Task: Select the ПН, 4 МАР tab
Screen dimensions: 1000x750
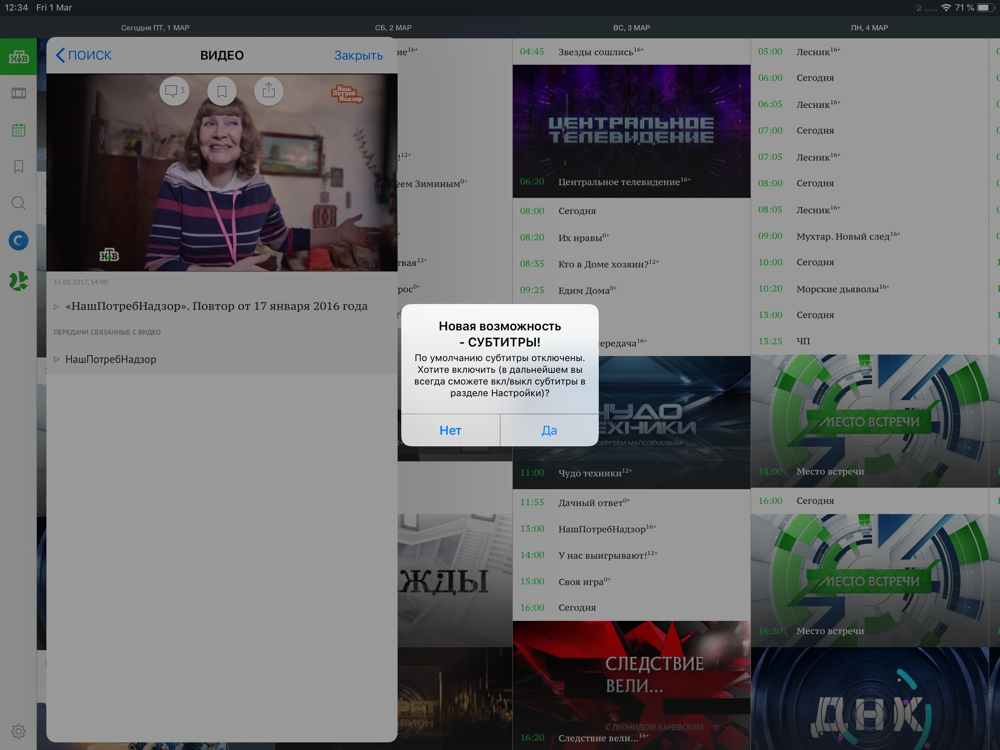Action: point(869,27)
